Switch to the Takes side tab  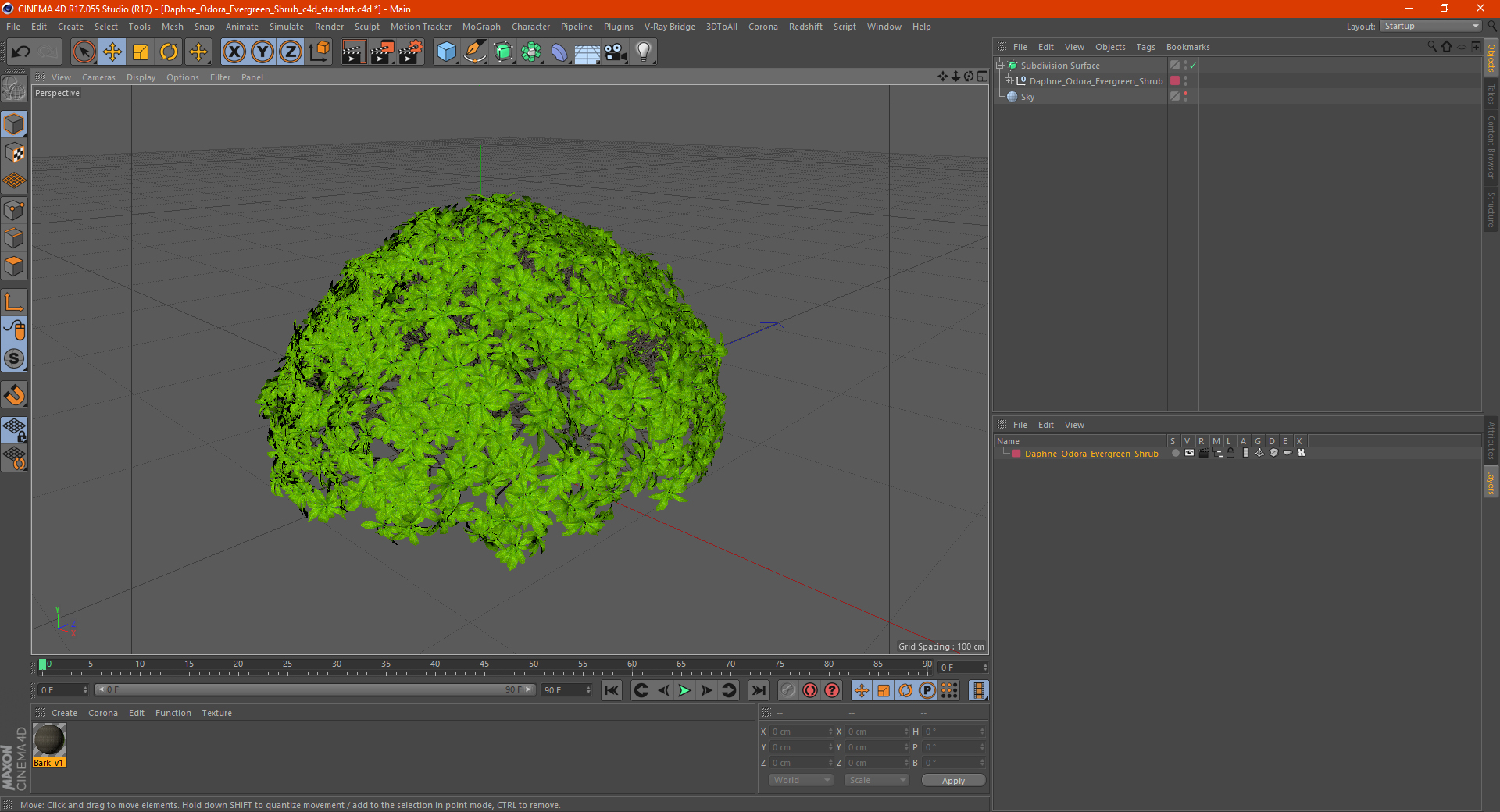pos(1491,94)
